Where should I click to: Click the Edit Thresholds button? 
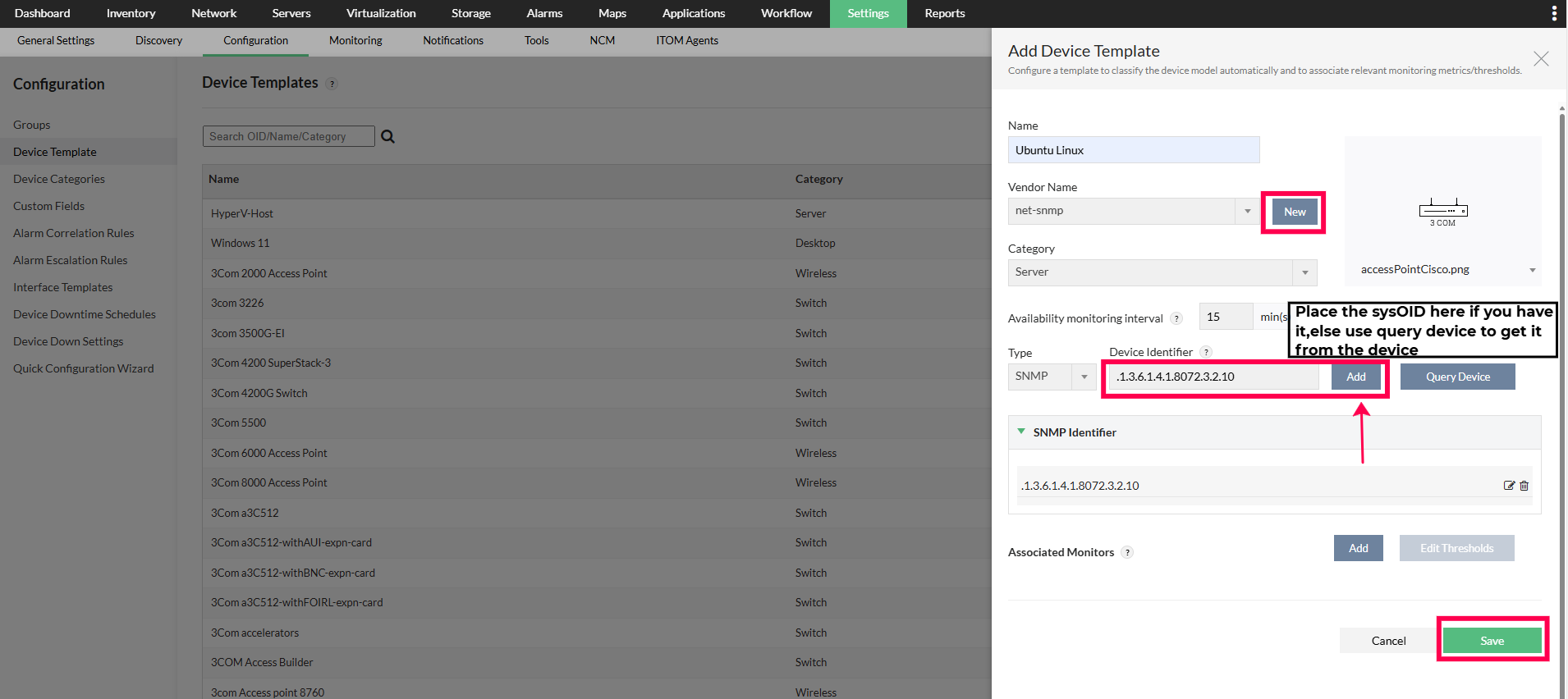coord(1457,548)
